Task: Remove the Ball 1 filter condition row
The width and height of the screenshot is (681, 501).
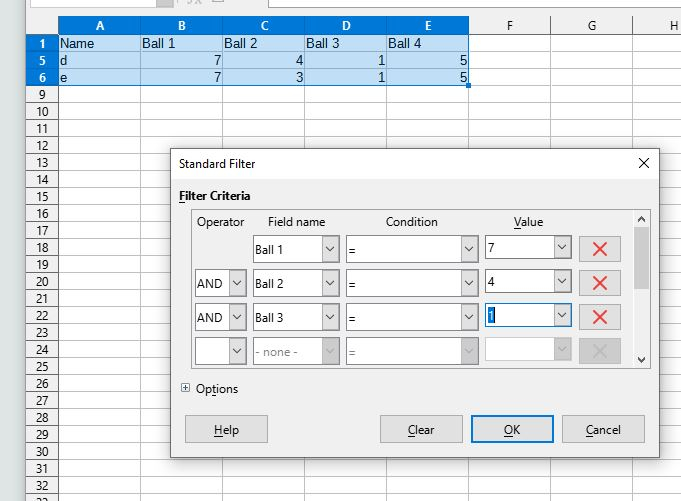Action: tap(599, 249)
